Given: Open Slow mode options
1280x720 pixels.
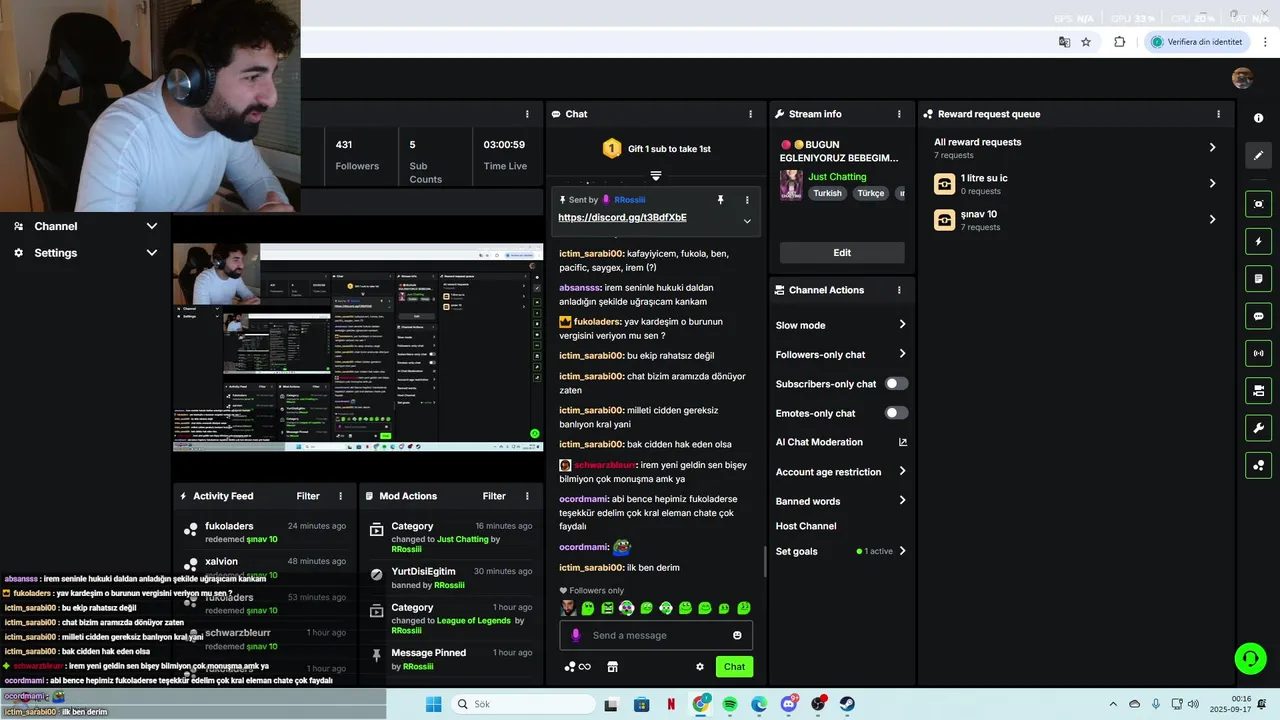Looking at the screenshot, I should [842, 325].
